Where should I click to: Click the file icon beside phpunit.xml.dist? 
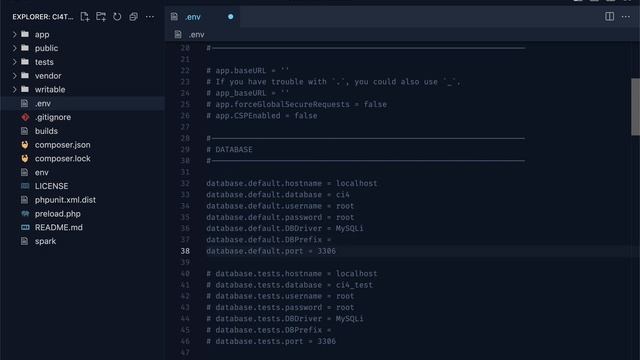click(24, 200)
